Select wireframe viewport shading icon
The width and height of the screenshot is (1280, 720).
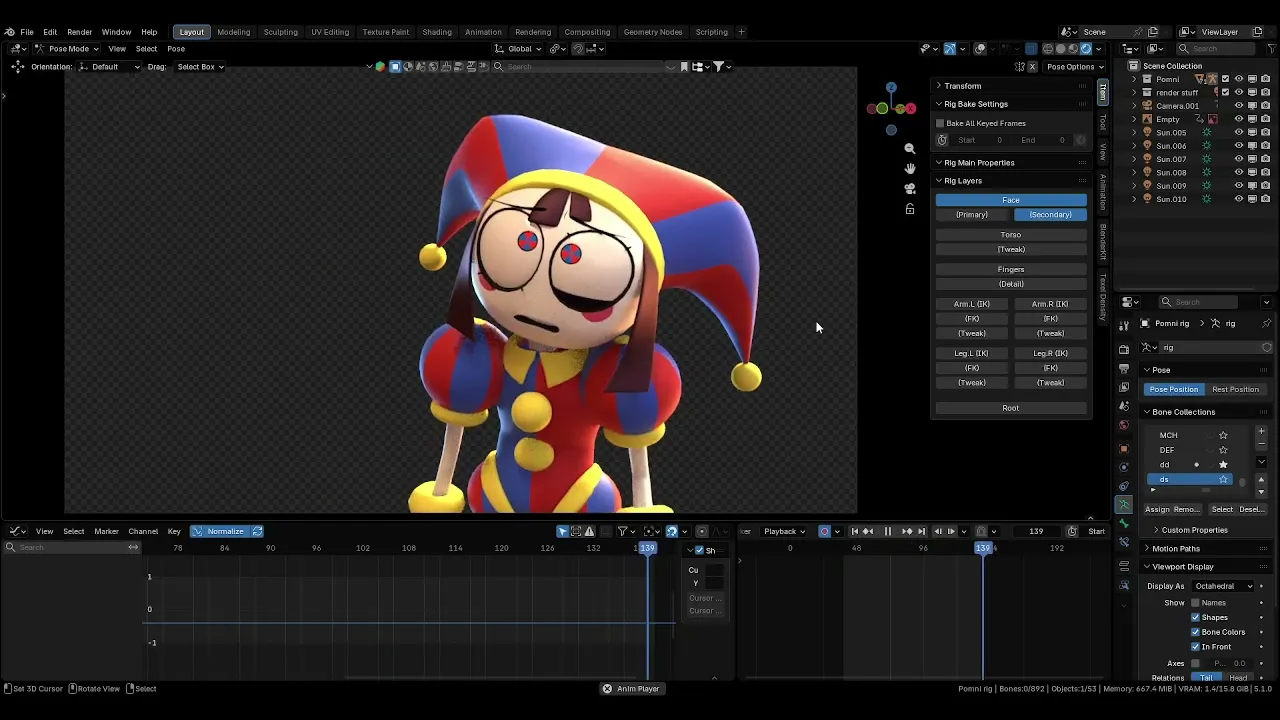point(1047,48)
